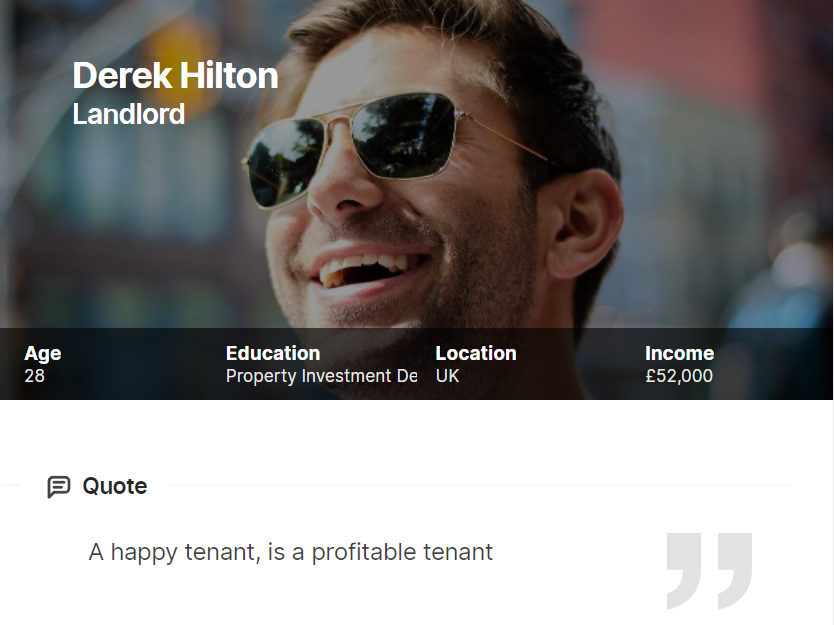Select the £52,000 income value

click(x=679, y=376)
